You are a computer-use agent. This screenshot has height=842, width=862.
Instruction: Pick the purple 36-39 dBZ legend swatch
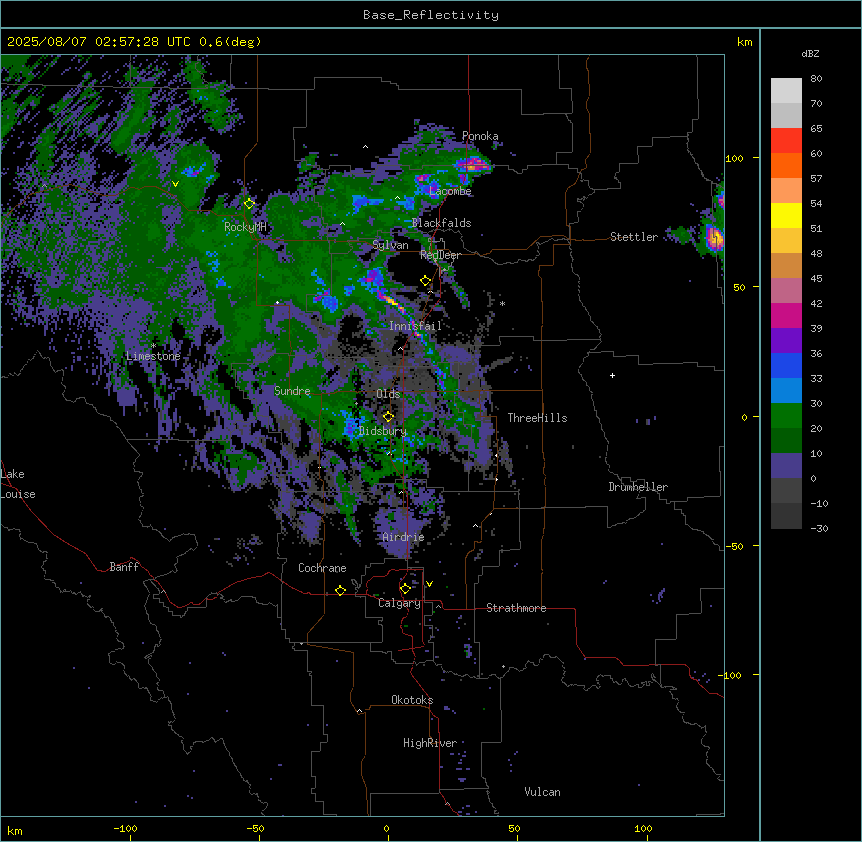786,341
